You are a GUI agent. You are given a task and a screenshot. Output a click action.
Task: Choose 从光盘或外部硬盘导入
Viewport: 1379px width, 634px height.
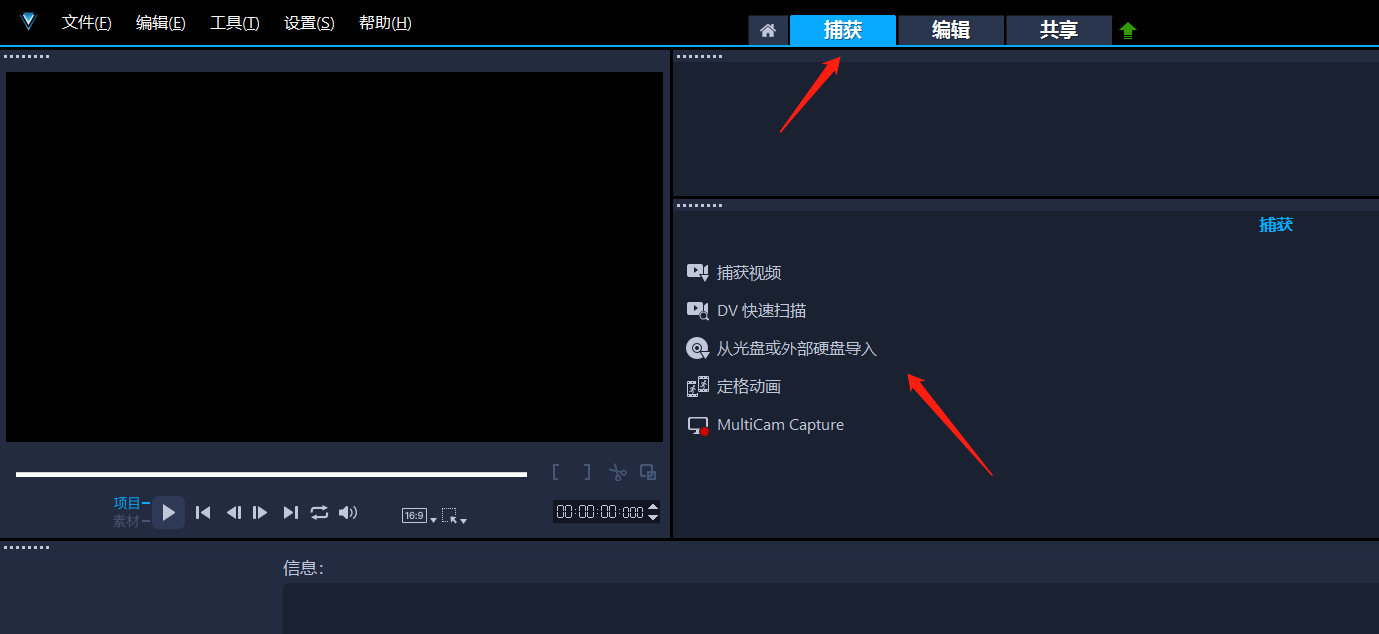797,349
